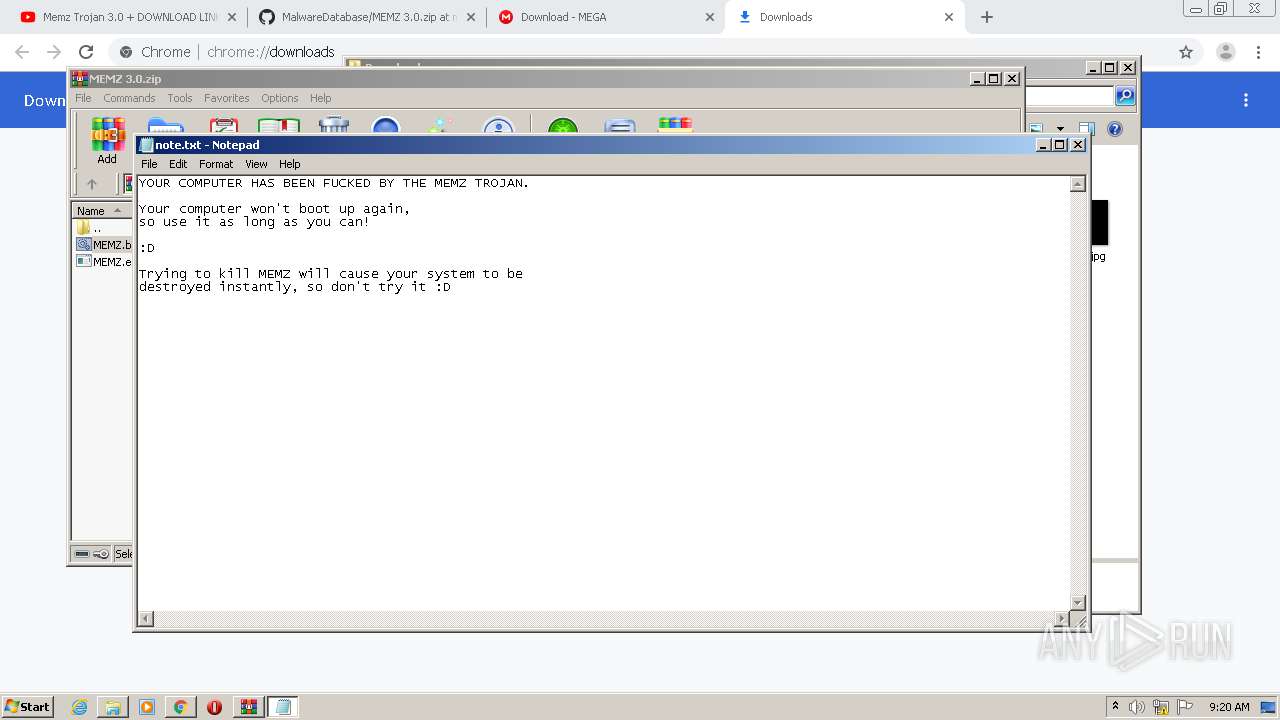Click Notepad horizontal scrollbar left arrow
1280x720 pixels.
[x=146, y=619]
